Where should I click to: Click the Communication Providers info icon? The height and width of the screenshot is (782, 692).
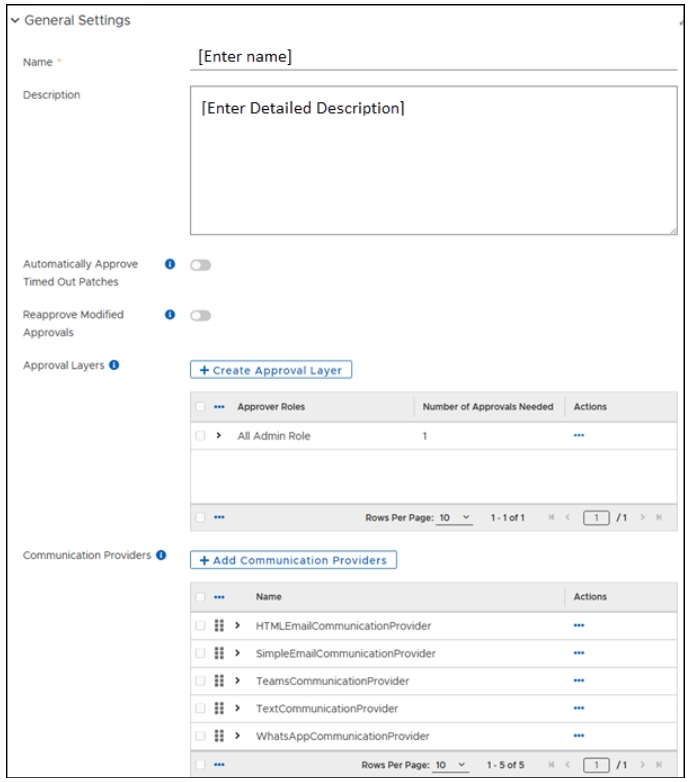click(x=161, y=555)
